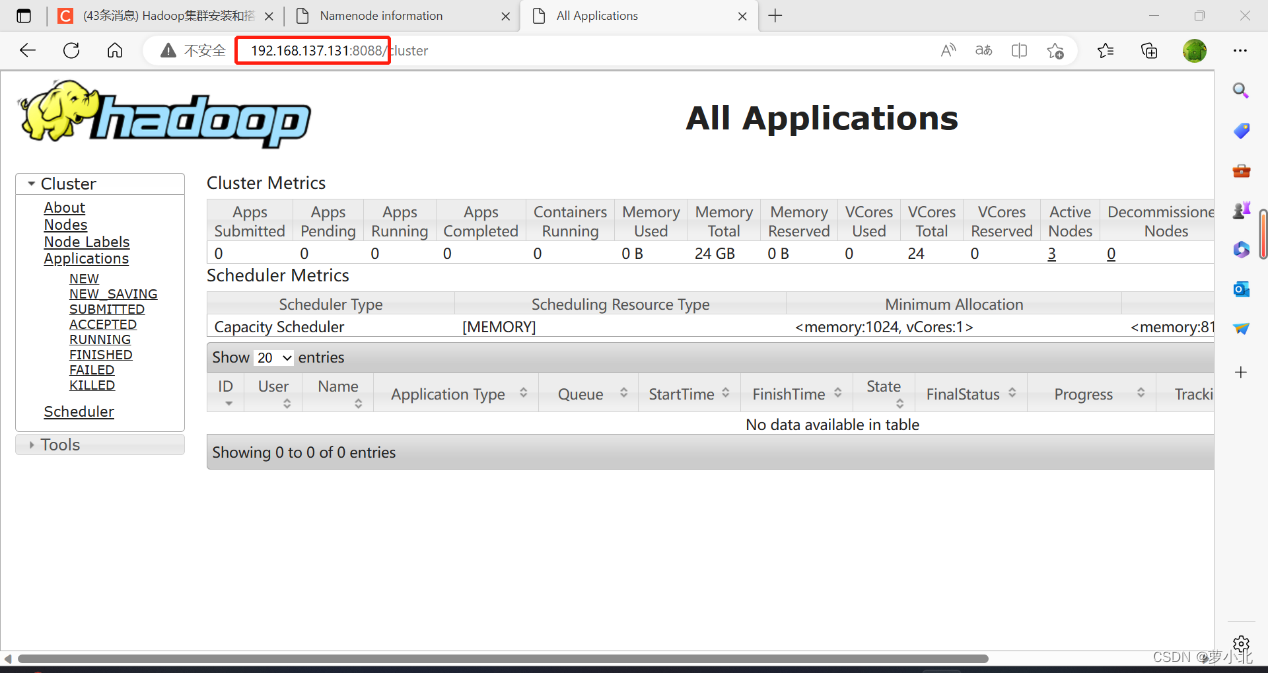Image resolution: width=1268 pixels, height=673 pixels.
Task: Click the sidebar Search icon
Action: pyautogui.click(x=1241, y=91)
